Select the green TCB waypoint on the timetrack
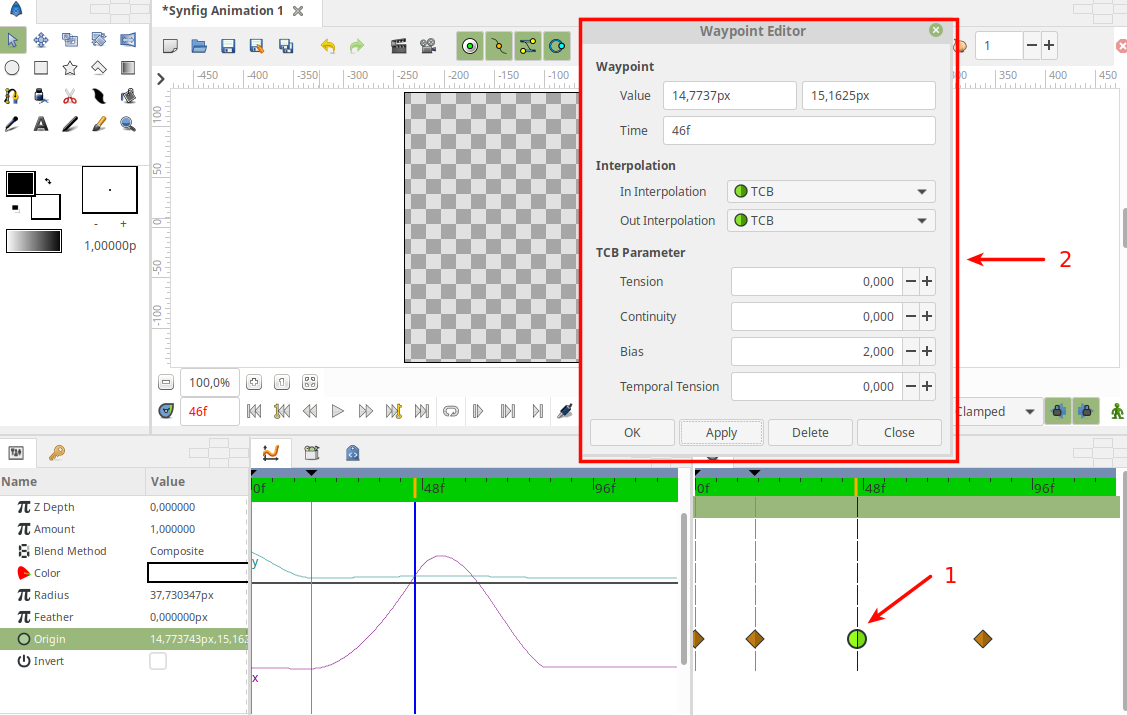This screenshot has width=1127, height=715. [x=857, y=638]
